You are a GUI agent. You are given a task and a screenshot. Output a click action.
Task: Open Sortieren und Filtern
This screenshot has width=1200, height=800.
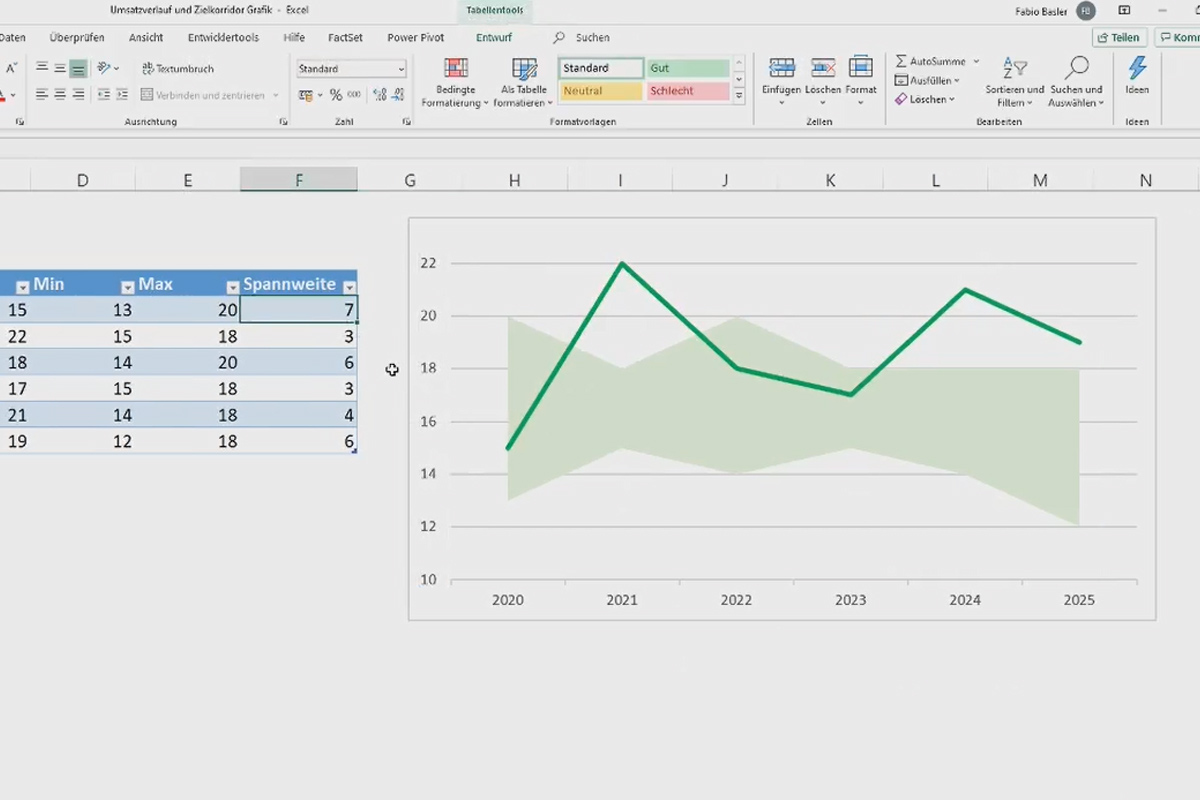pyautogui.click(x=1014, y=82)
